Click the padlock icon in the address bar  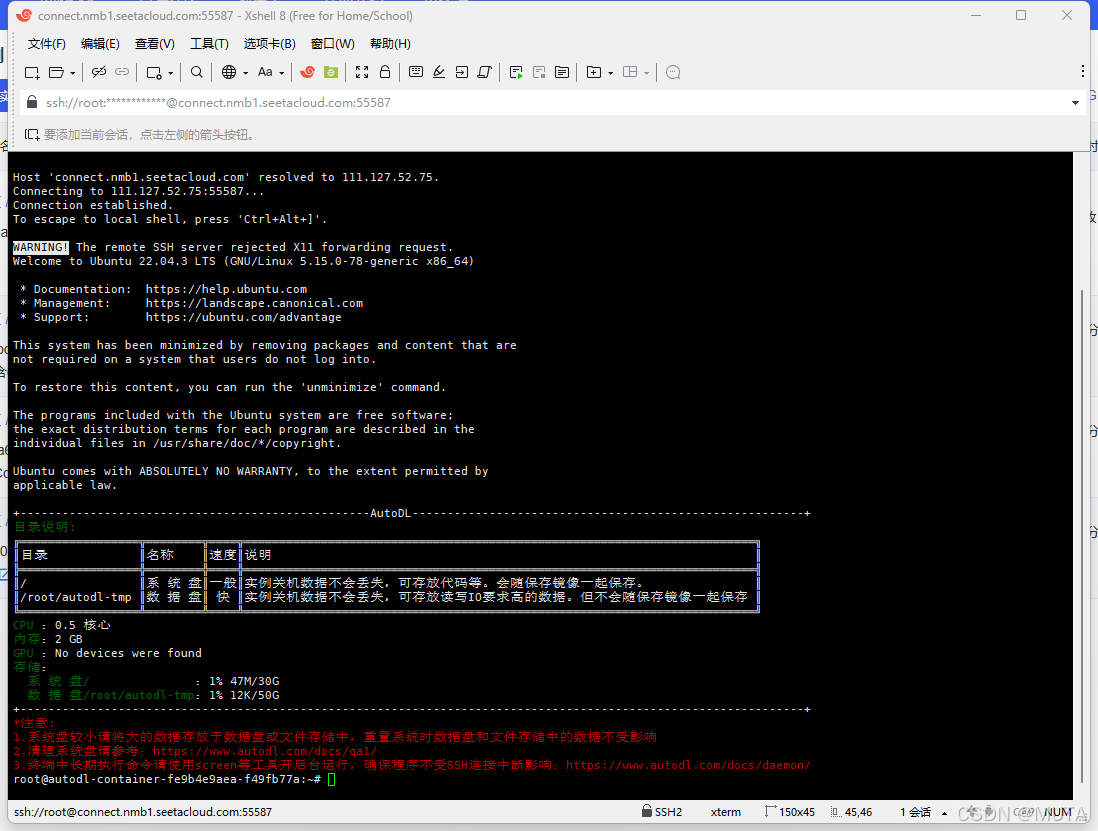pyautogui.click(x=32, y=102)
